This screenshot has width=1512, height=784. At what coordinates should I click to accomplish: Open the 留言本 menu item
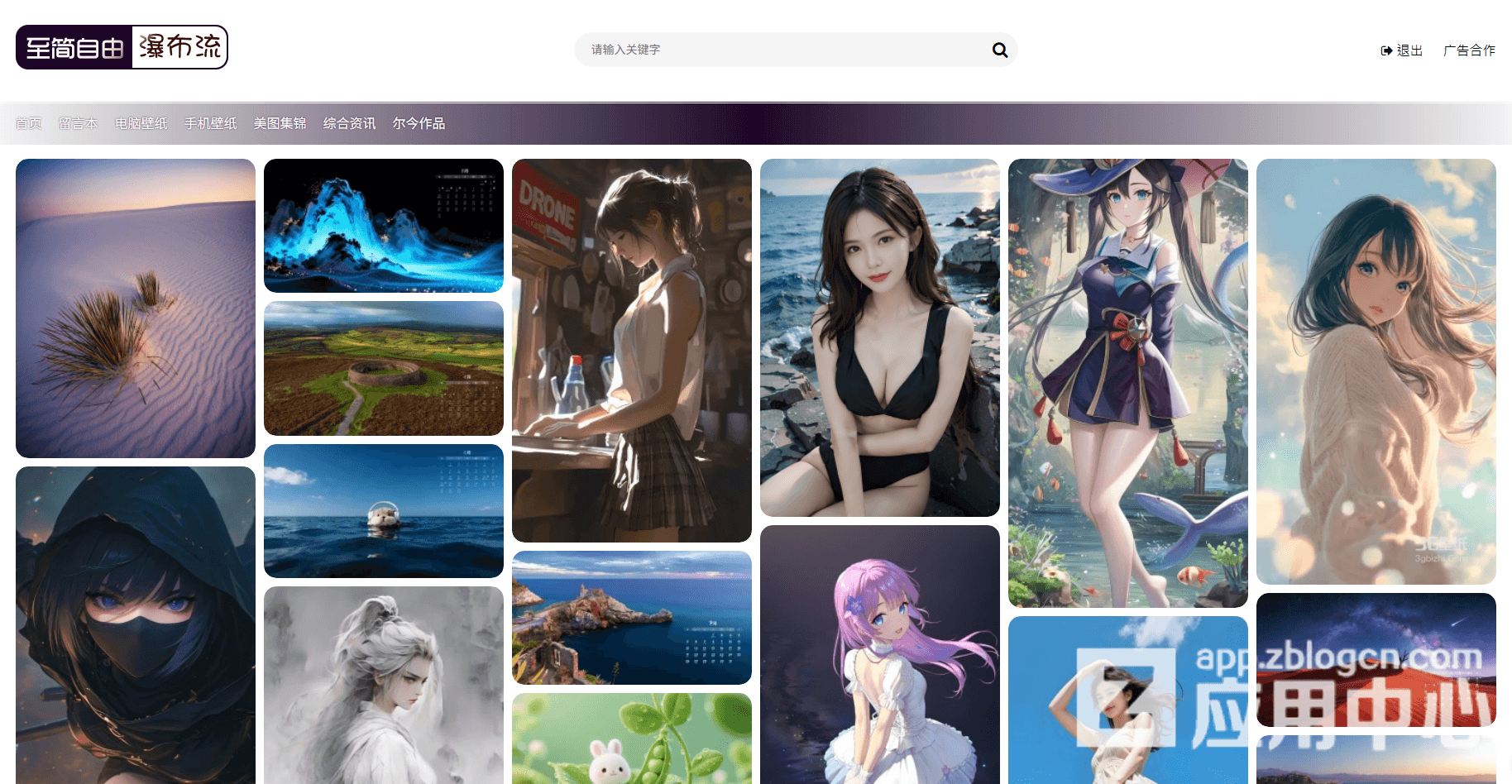pyautogui.click(x=79, y=123)
